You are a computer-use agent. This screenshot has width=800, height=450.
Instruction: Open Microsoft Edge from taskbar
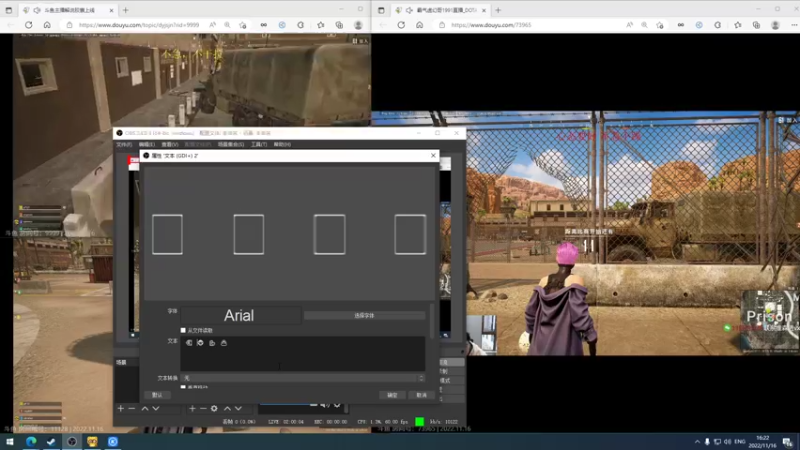click(x=31, y=441)
